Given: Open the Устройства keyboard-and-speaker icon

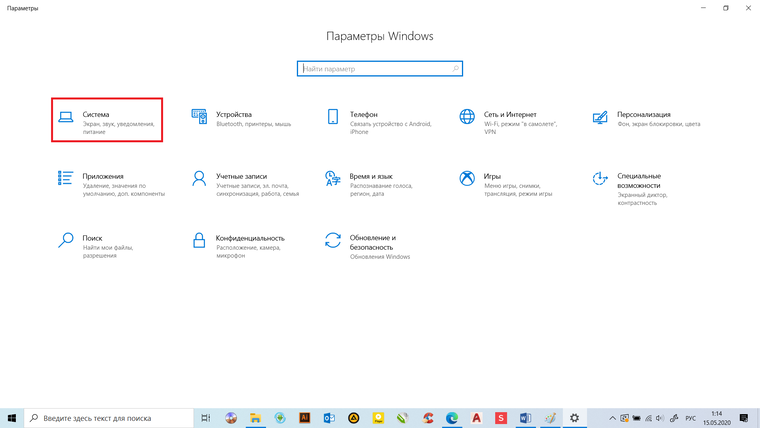Looking at the screenshot, I should pos(199,117).
